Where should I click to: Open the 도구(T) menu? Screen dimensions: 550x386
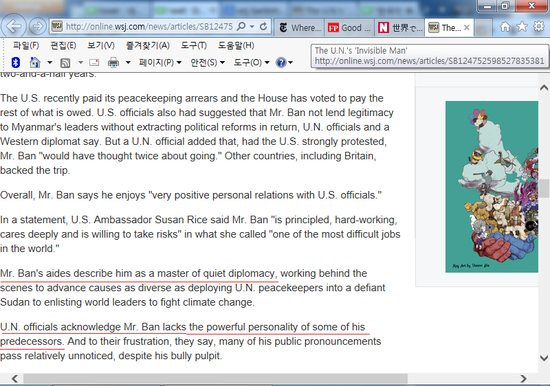[194, 46]
